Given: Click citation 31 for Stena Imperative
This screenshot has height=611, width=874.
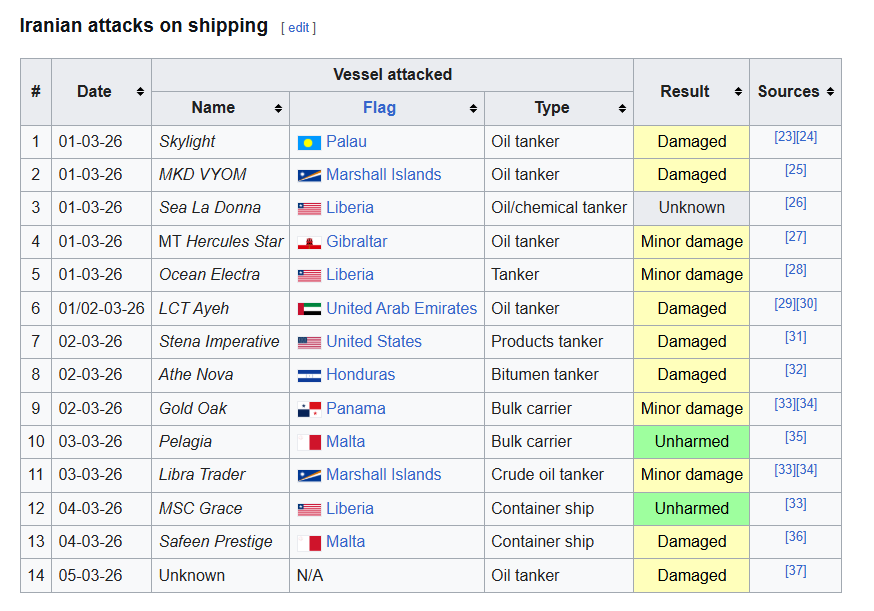Looking at the screenshot, I should point(795,337).
